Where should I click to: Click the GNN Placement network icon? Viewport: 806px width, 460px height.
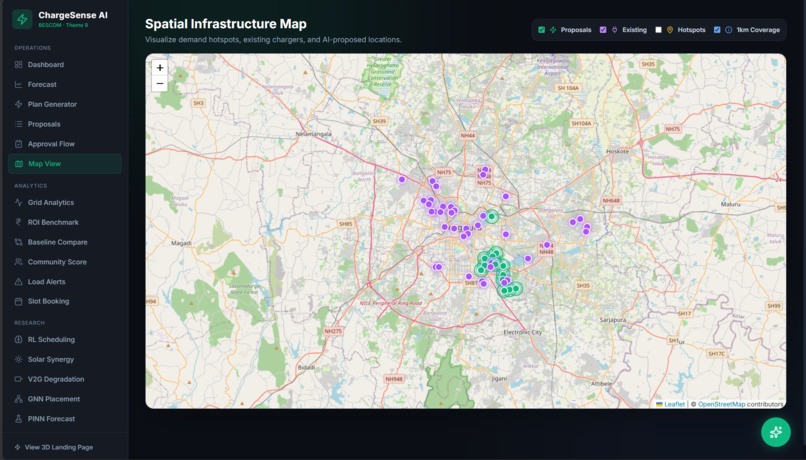point(19,399)
